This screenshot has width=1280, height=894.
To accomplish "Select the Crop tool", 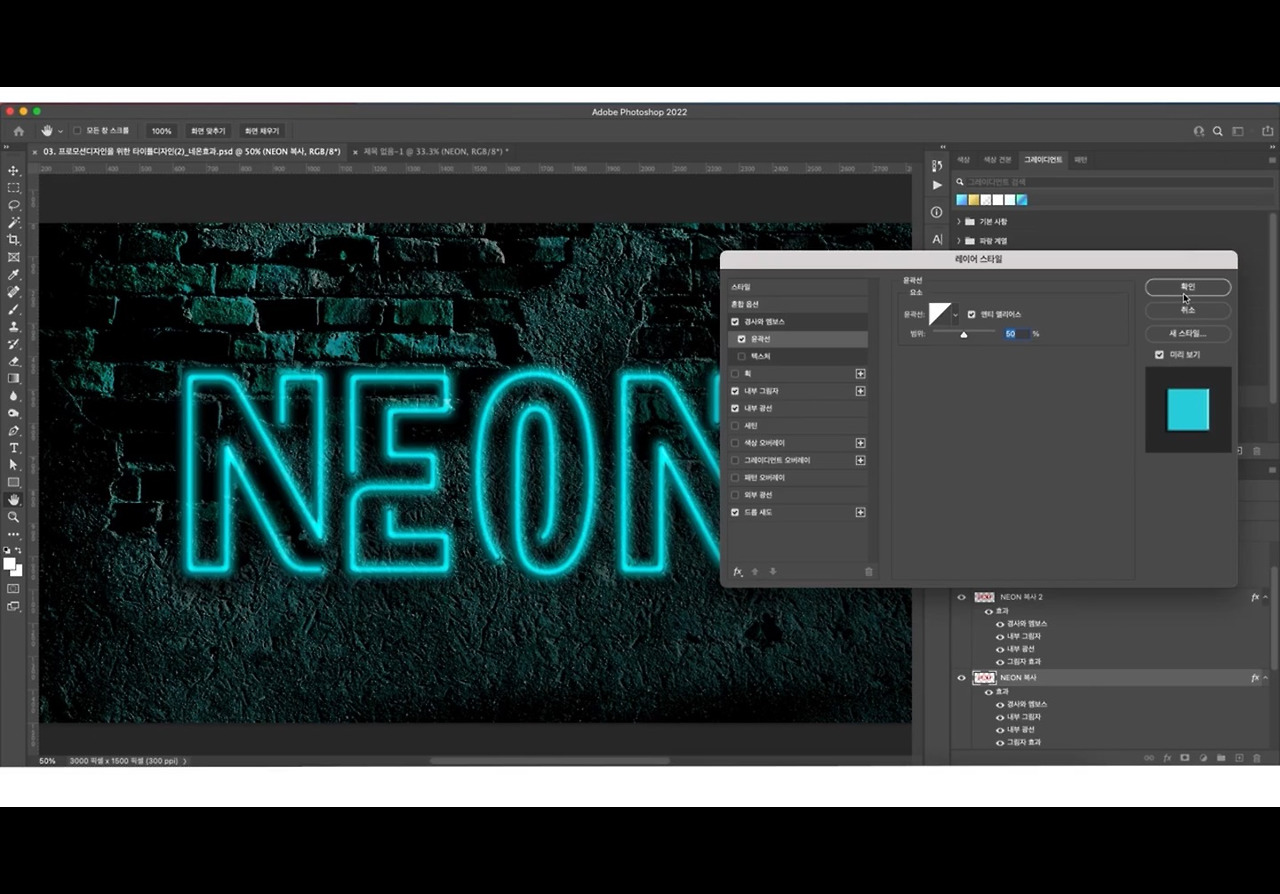I will coord(14,240).
